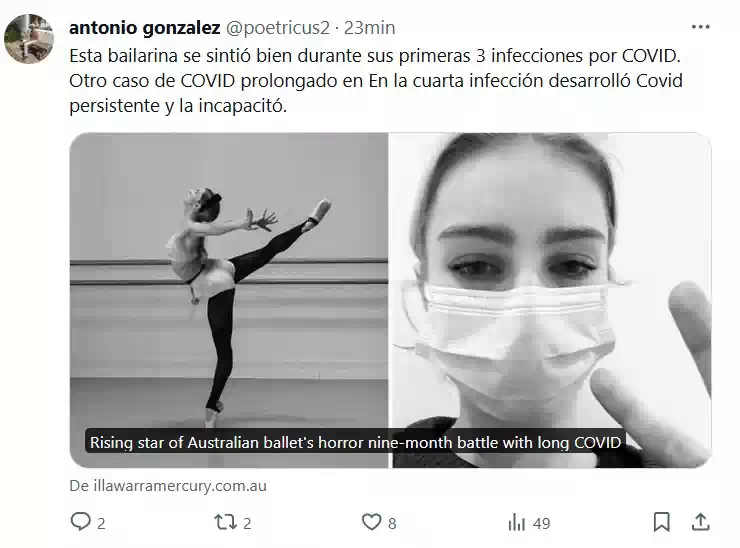The width and height of the screenshot is (740, 548).
Task: Open the three-dot more options menu
Action: click(700, 27)
